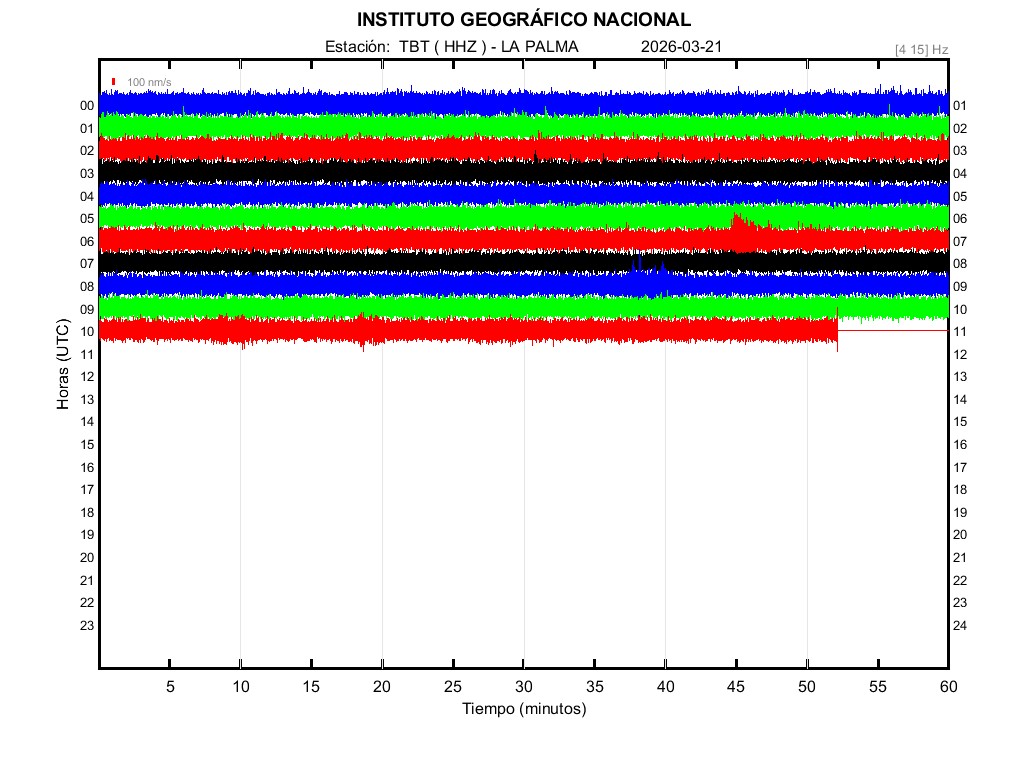Click the 00 hour label on the left axis

(87, 106)
